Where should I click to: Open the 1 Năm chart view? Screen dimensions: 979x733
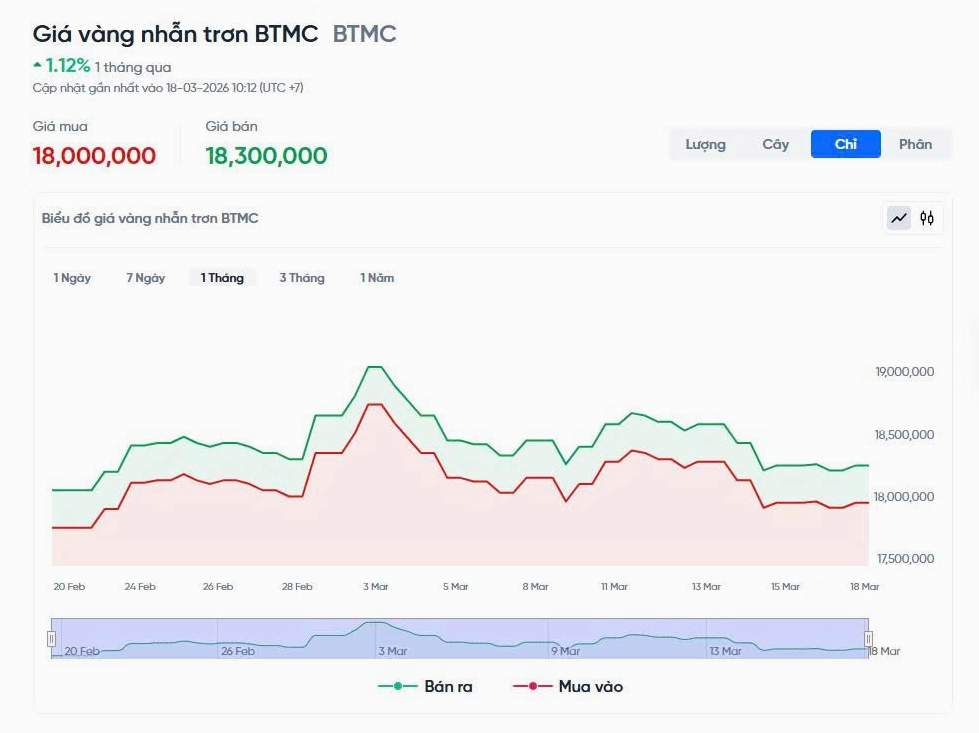pos(375,277)
